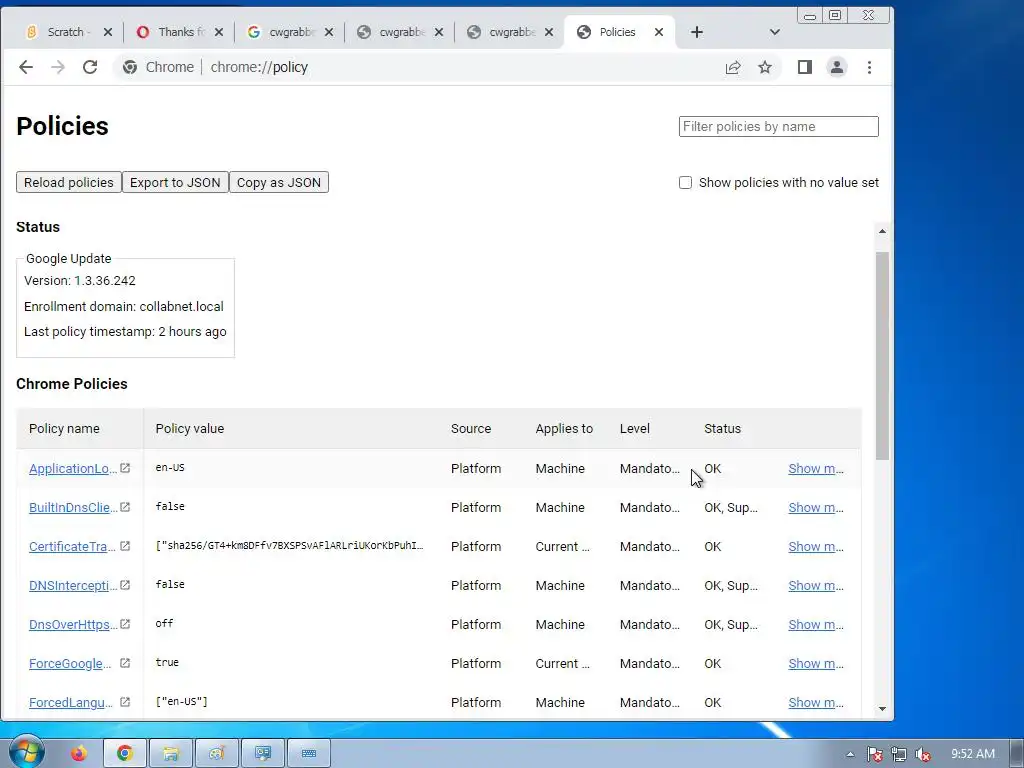
Task: Open the tab search dropdown chevron
Action: coord(775,32)
